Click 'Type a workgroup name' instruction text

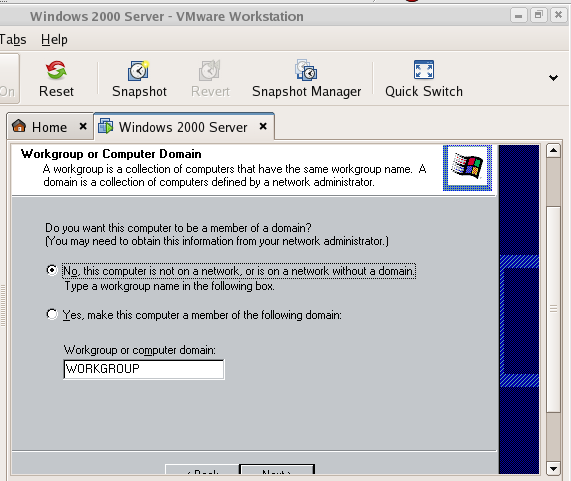[169, 286]
